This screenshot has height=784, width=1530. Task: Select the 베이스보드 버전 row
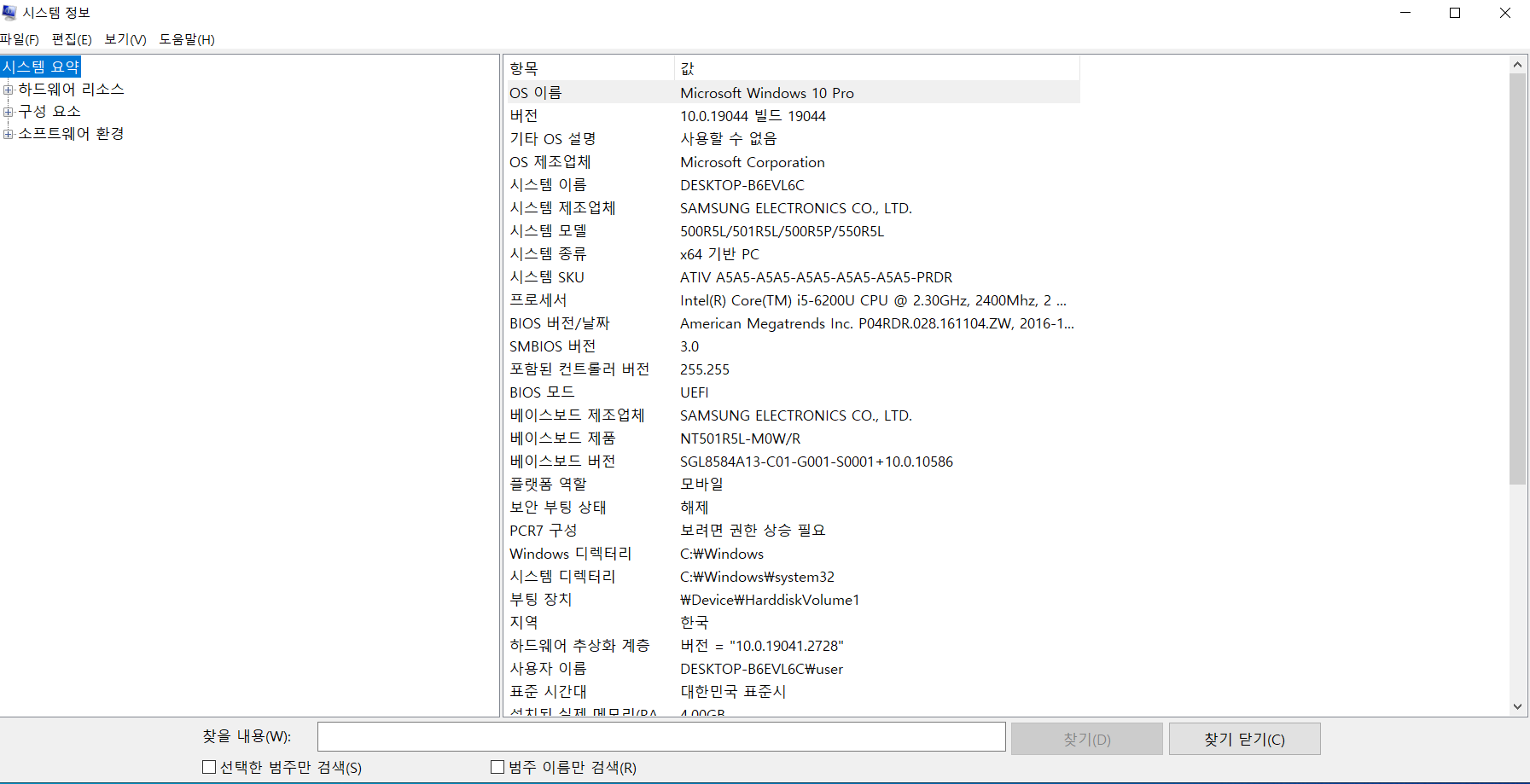click(792, 461)
